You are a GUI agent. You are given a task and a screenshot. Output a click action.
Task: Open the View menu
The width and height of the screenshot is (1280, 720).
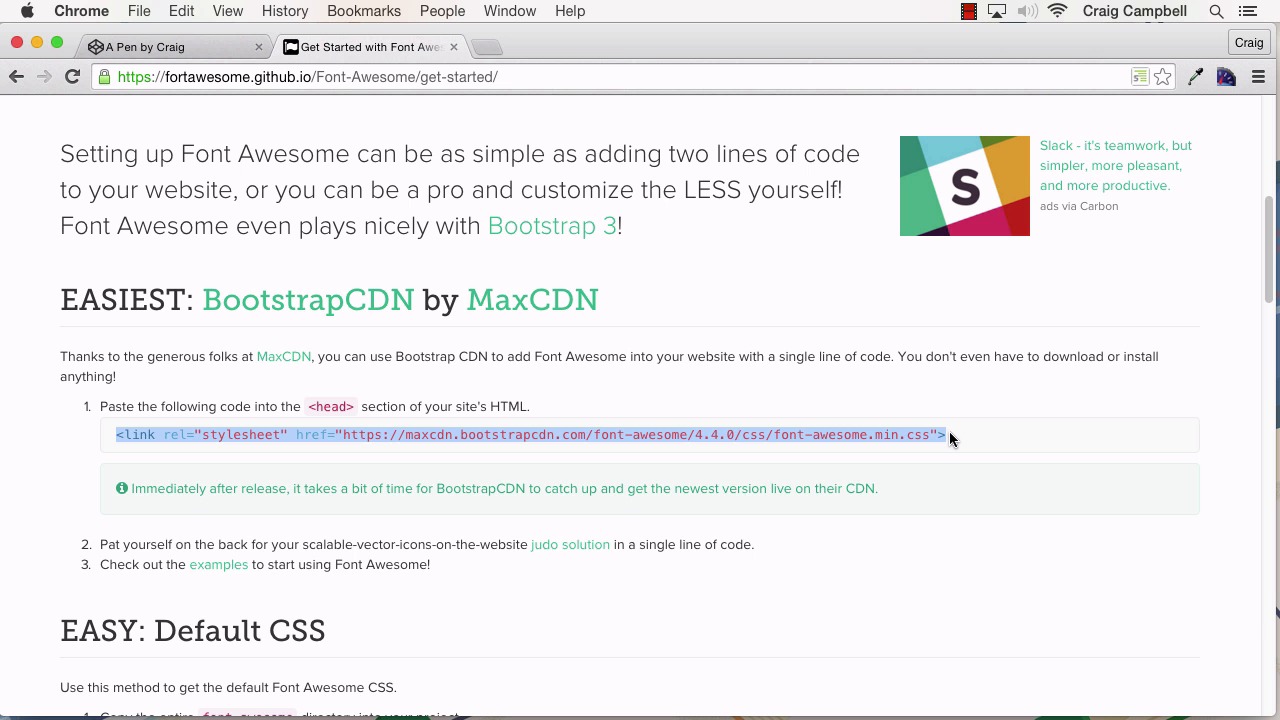[228, 11]
